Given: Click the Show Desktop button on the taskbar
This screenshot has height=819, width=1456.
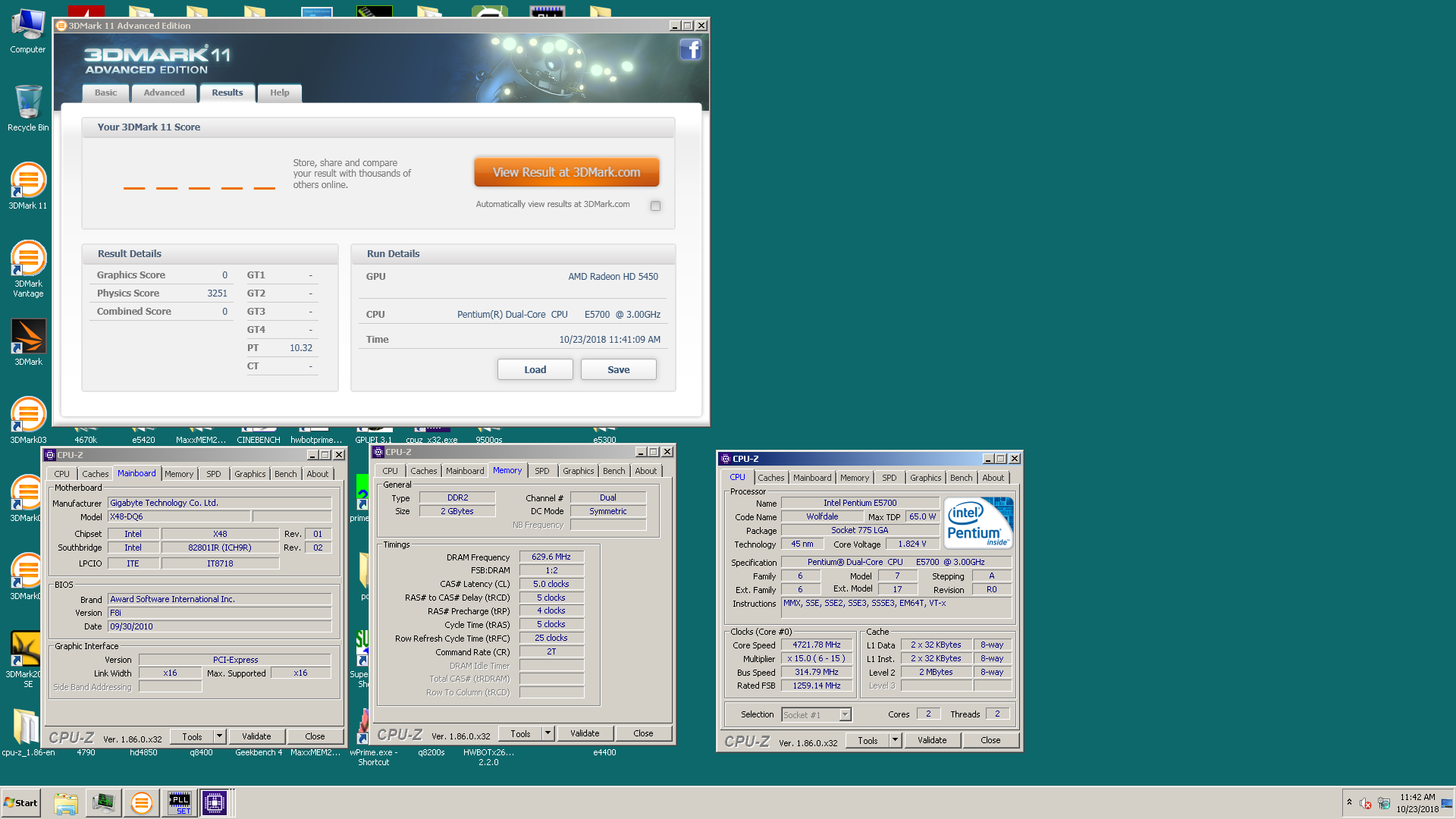Looking at the screenshot, I should click(x=1448, y=803).
